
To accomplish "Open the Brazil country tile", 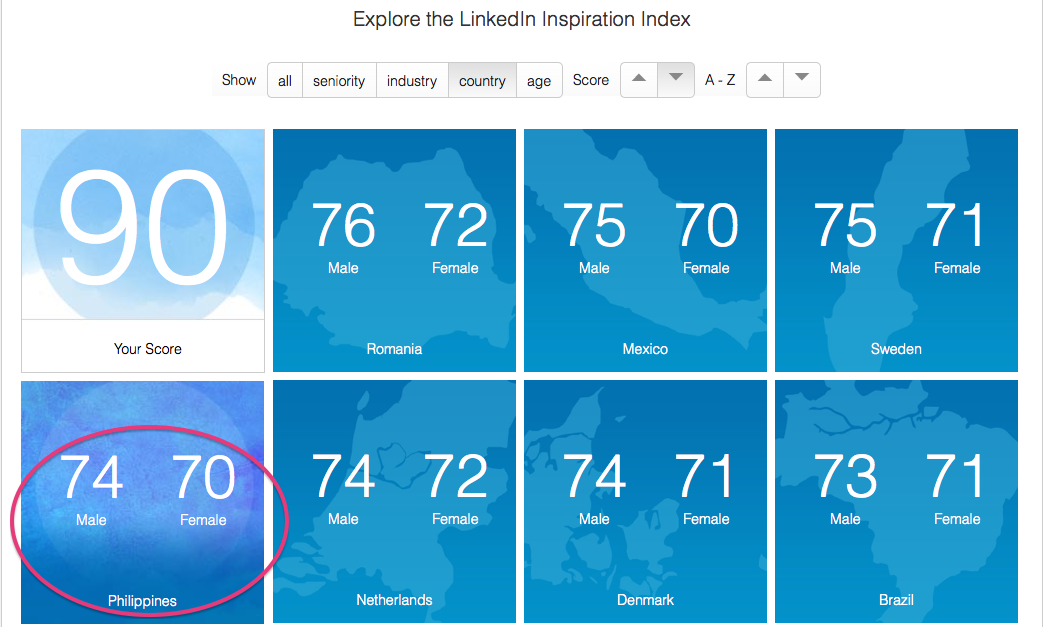I will pos(897,502).
